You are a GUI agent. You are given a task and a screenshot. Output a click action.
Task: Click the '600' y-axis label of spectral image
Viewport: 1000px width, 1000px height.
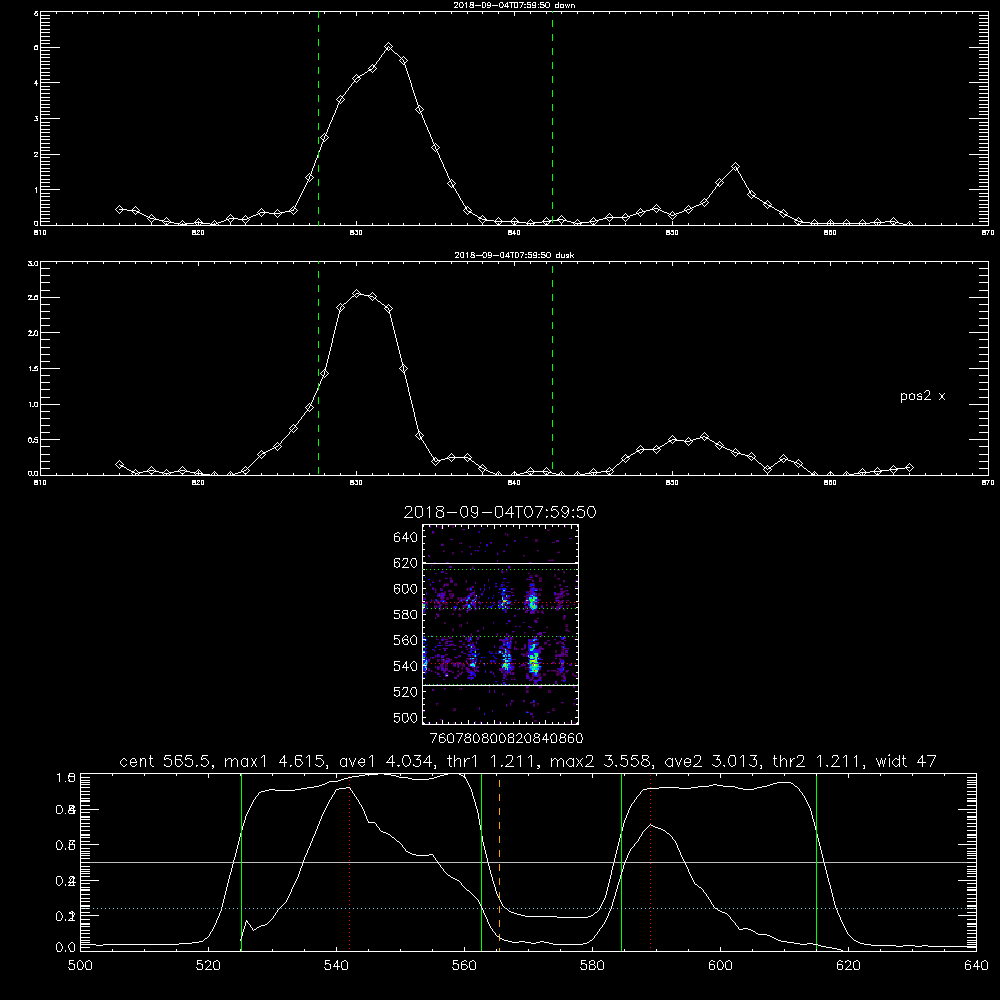(x=406, y=589)
